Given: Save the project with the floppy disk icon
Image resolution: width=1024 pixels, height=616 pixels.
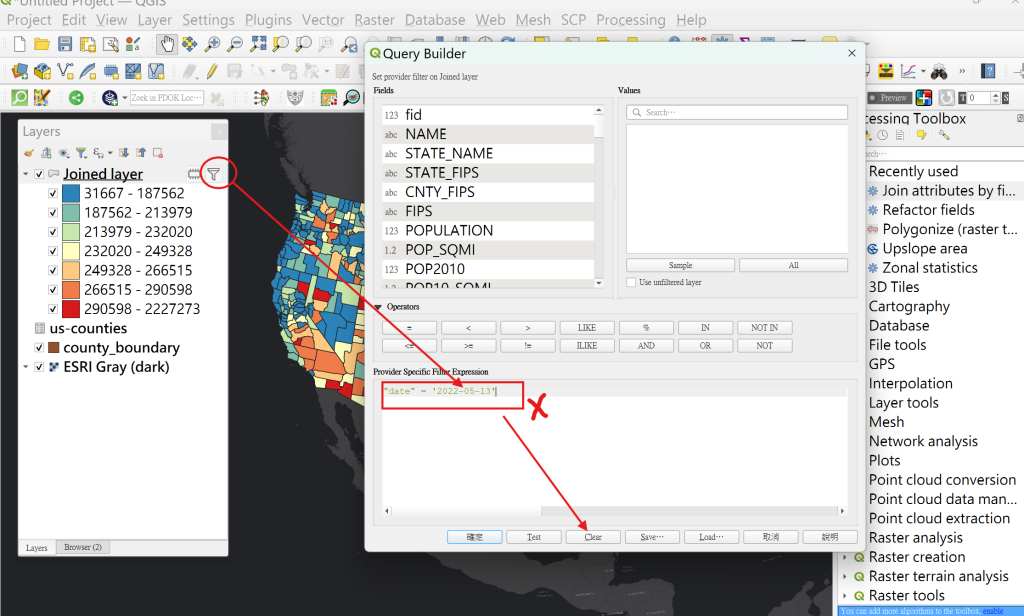Looking at the screenshot, I should point(65,44).
